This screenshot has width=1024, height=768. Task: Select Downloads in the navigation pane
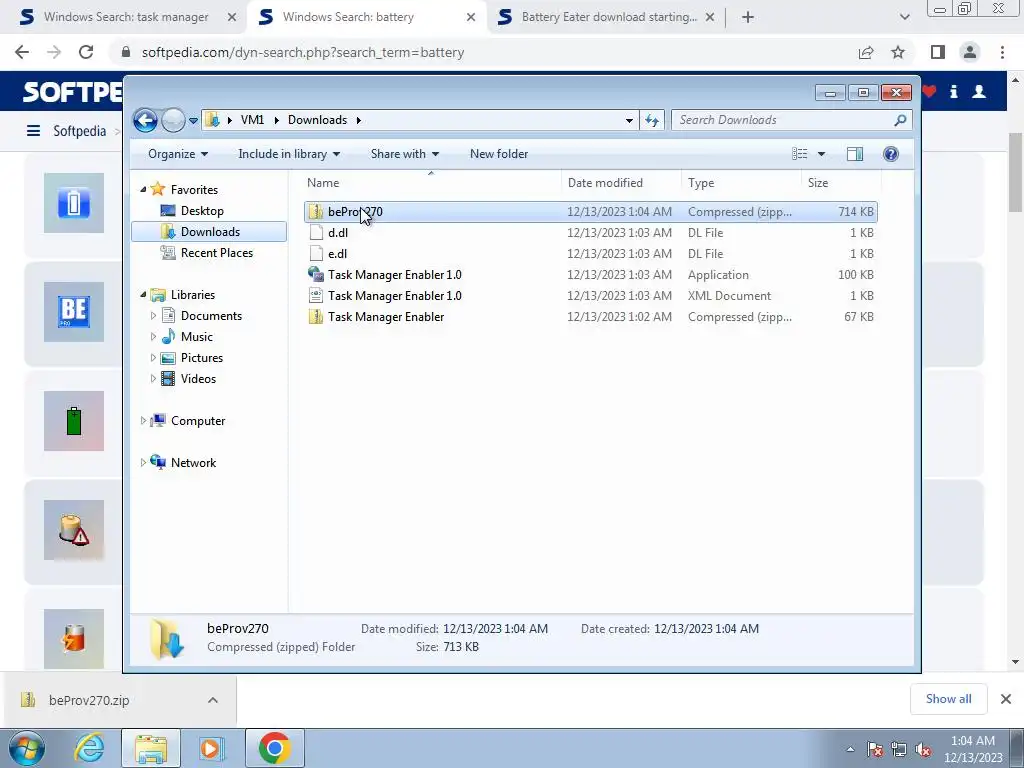click(x=209, y=232)
